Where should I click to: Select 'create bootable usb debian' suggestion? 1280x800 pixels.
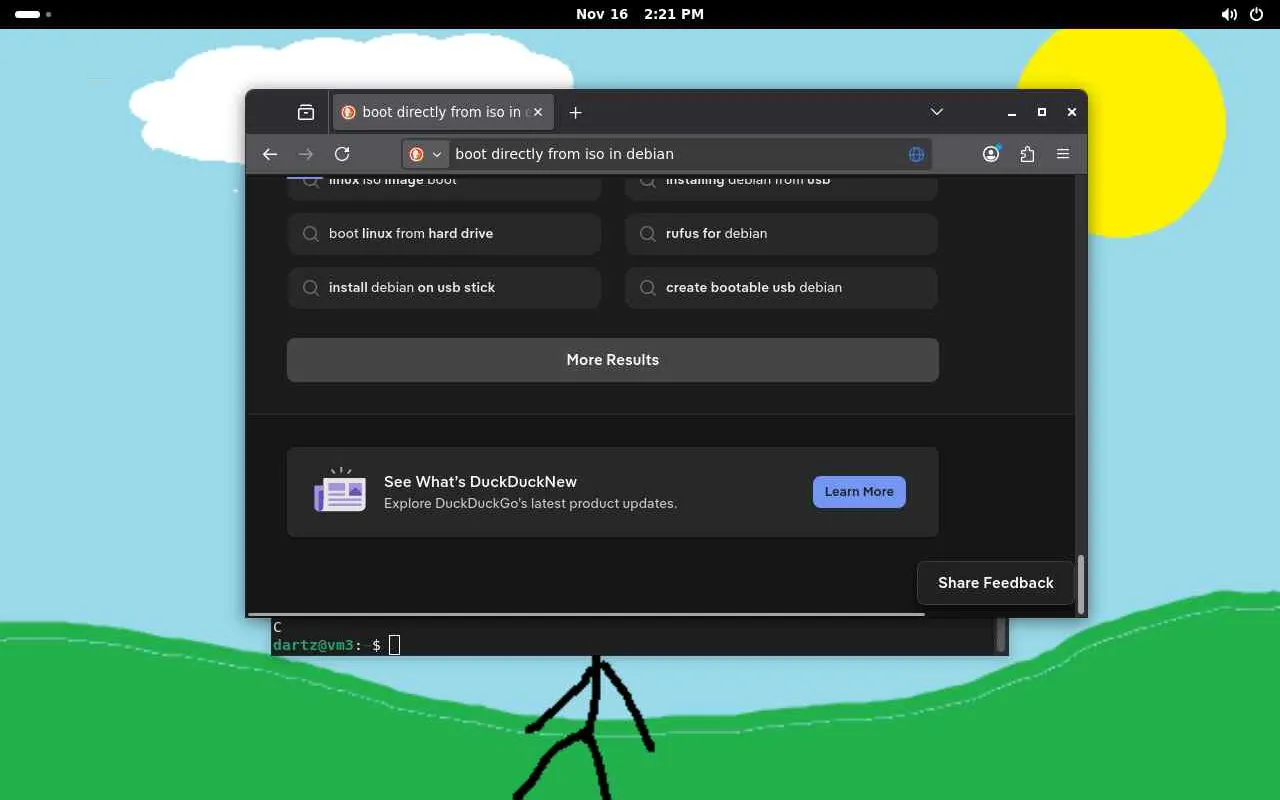pyautogui.click(x=781, y=287)
